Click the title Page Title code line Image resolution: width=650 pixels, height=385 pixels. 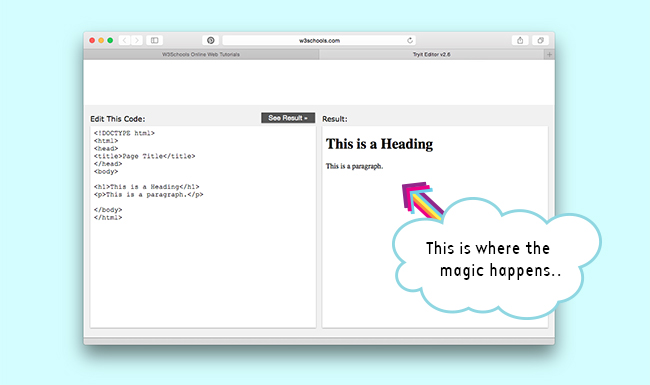[x=144, y=156]
